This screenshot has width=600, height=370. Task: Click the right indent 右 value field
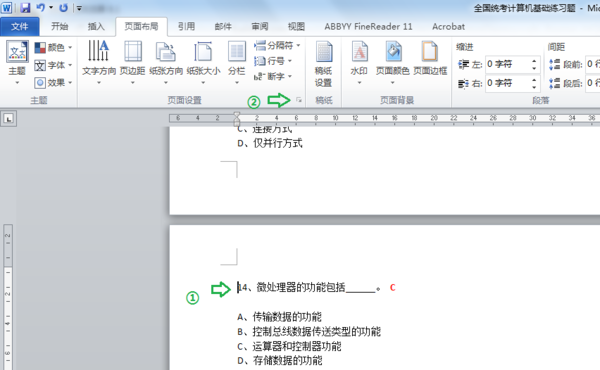[508, 83]
